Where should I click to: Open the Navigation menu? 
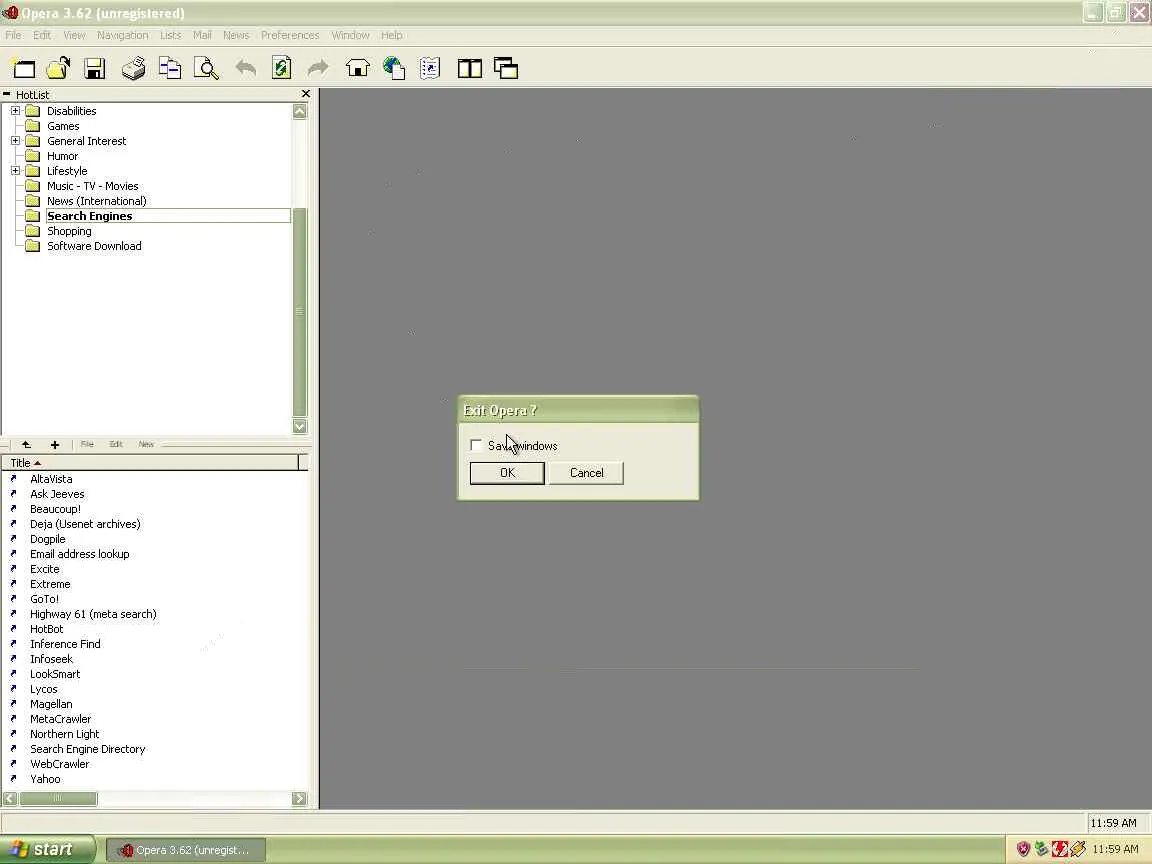[123, 35]
